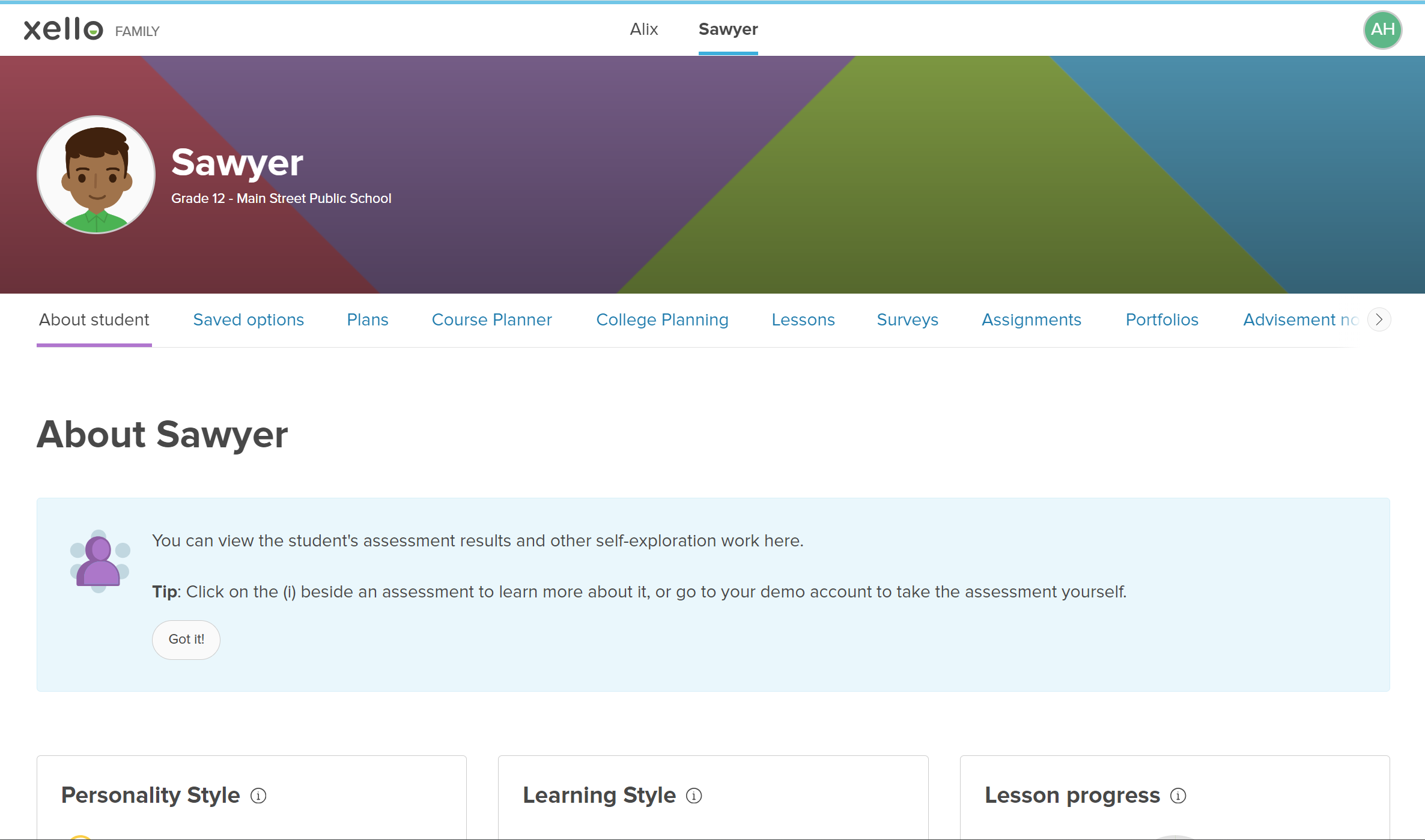Viewport: 1425px width, 840px height.
Task: Expand more tabs with right chevron arrow
Action: click(1379, 319)
